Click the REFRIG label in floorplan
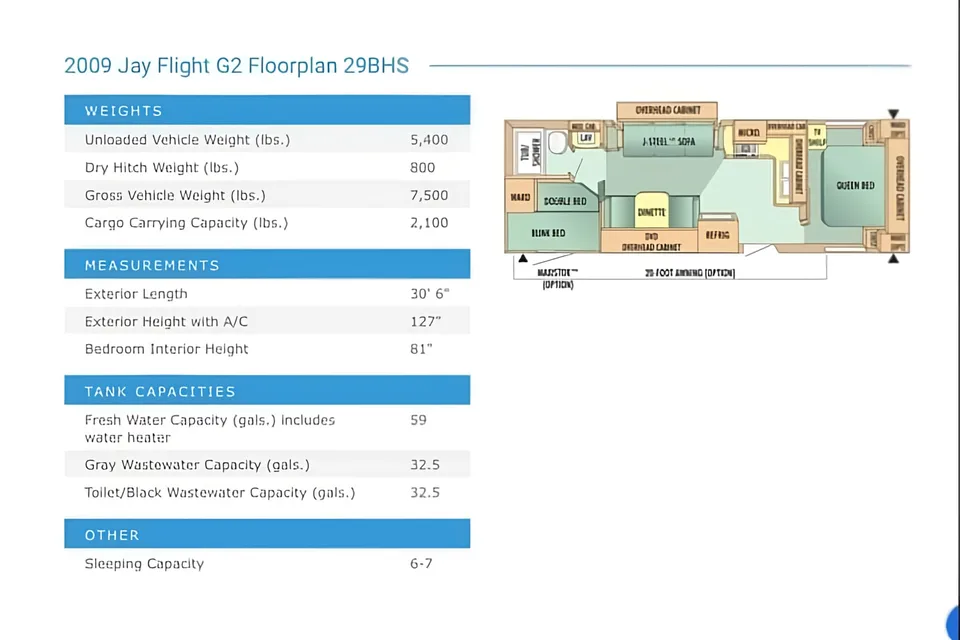This screenshot has width=960, height=640. point(717,235)
